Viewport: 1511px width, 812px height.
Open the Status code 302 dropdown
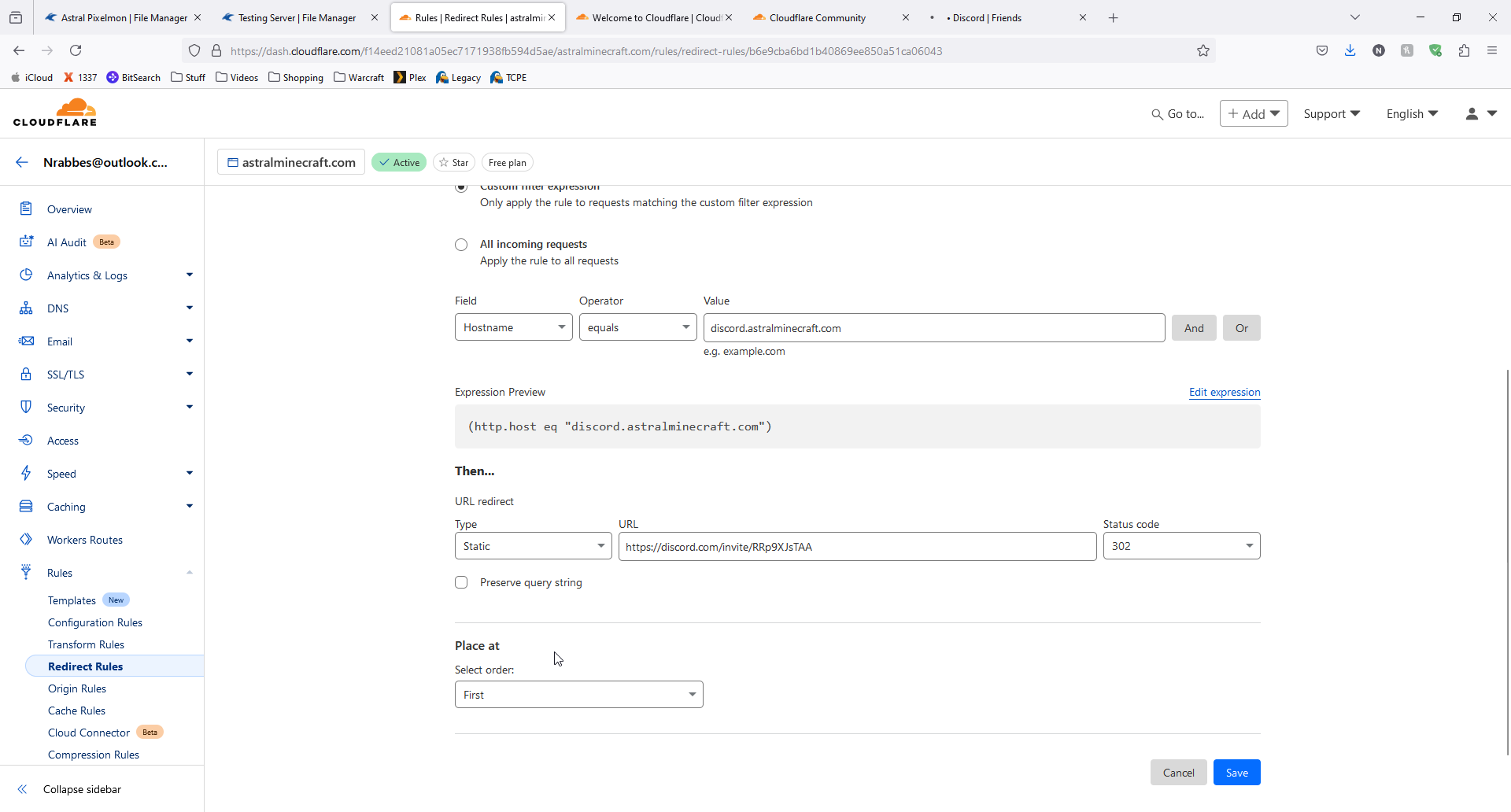[1181, 546]
